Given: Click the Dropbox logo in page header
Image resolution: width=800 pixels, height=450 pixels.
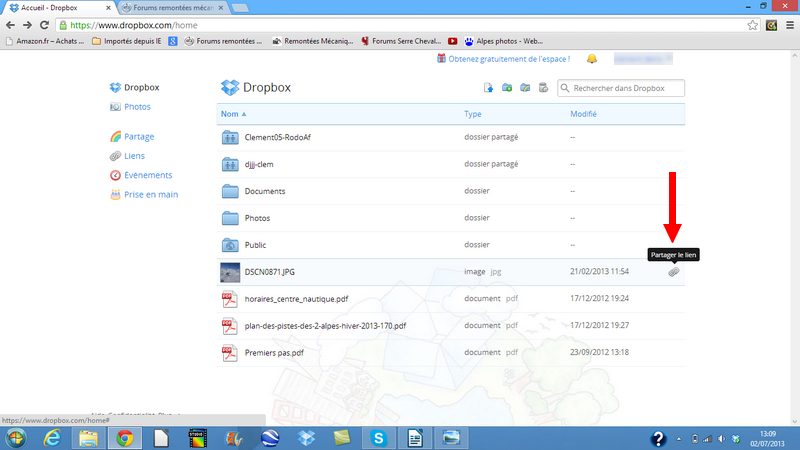Looking at the screenshot, I should pos(230,87).
